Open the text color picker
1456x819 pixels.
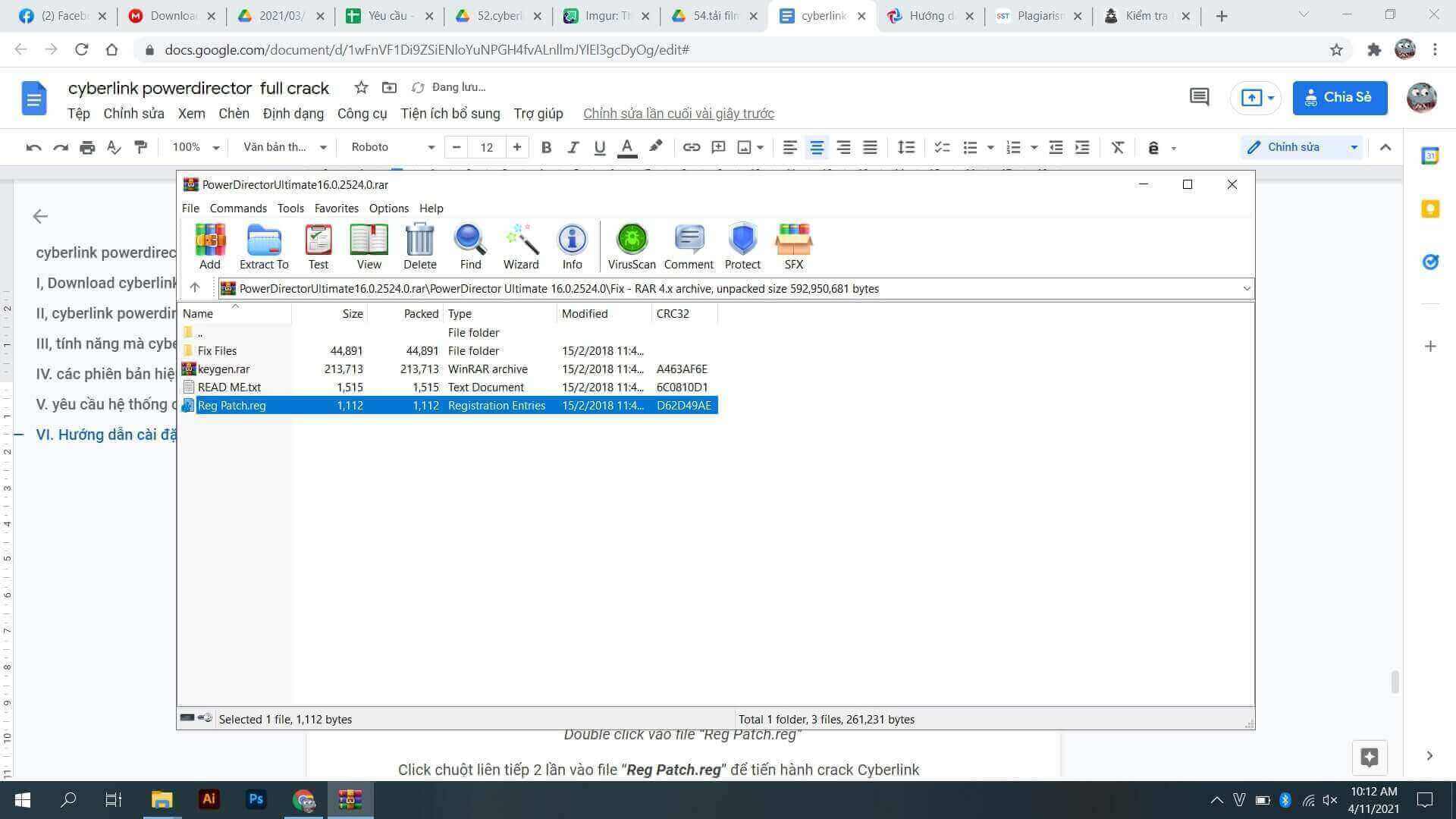(x=626, y=147)
